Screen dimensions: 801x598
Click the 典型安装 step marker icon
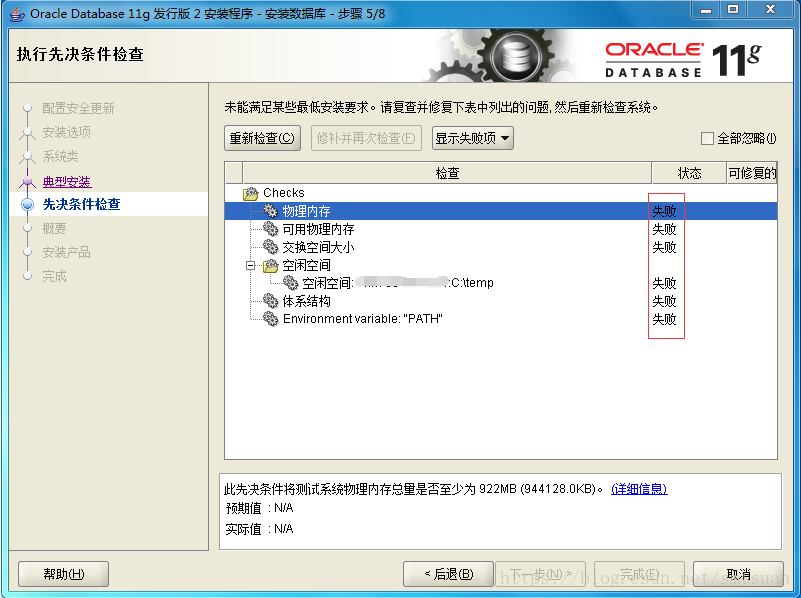point(28,181)
